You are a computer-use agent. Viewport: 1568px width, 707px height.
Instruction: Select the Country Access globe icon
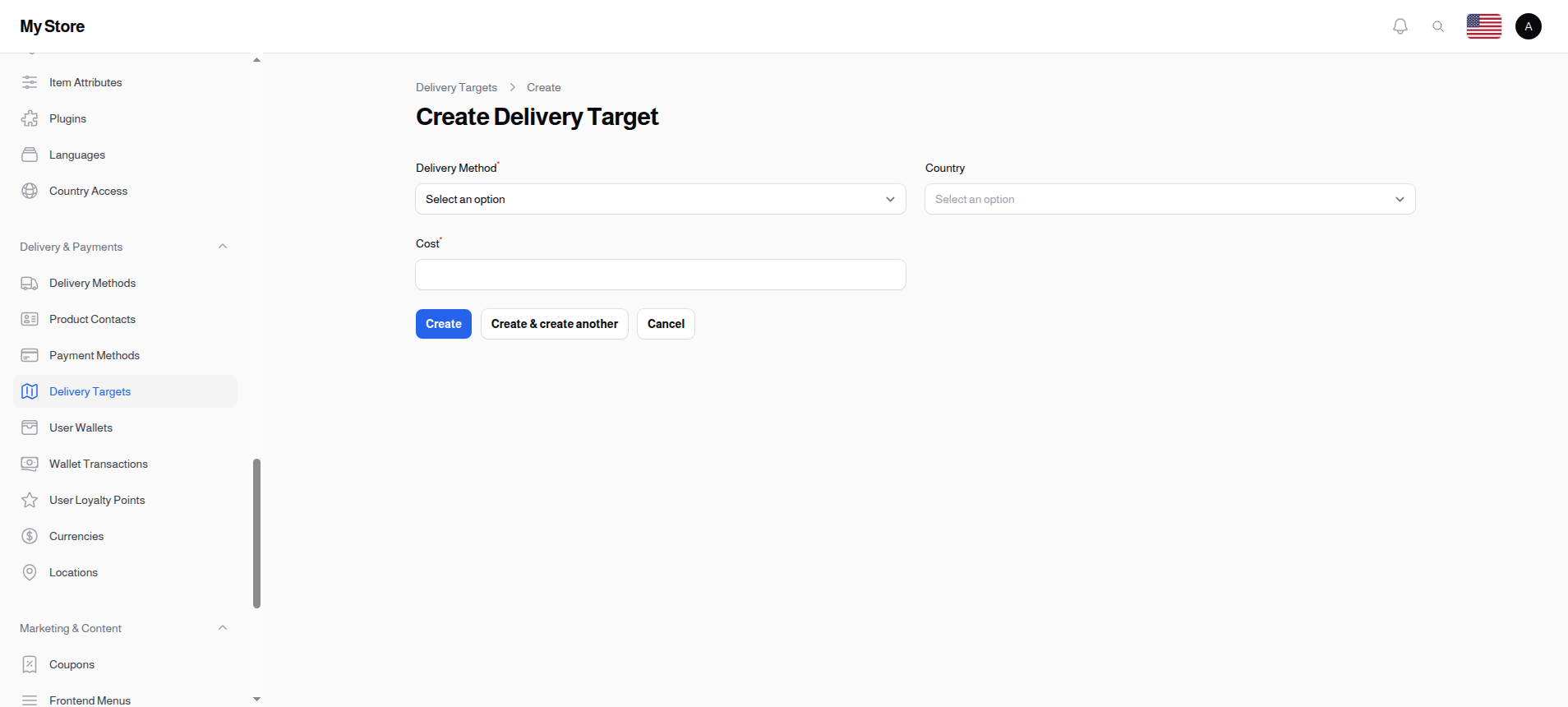[30, 191]
